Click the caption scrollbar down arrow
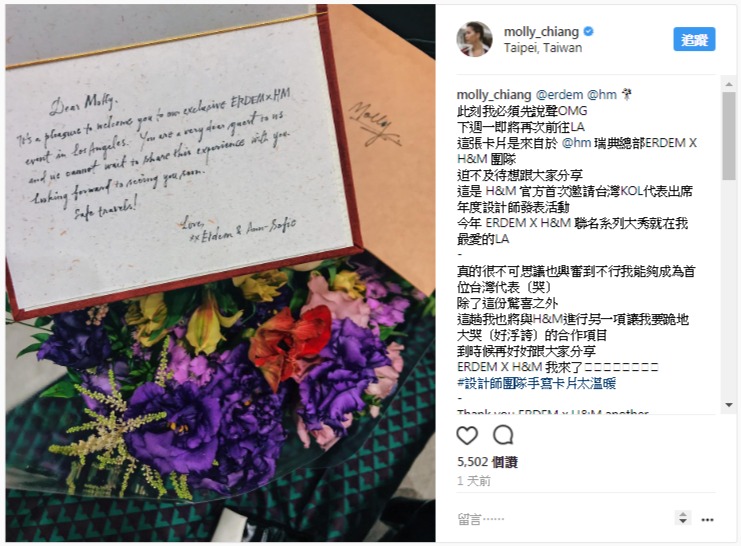The height and width of the screenshot is (546, 741). (x=729, y=405)
